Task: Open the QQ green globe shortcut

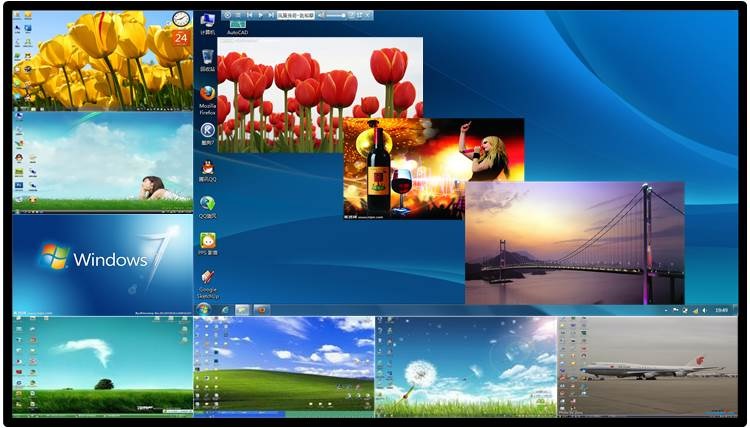Action: tap(207, 204)
